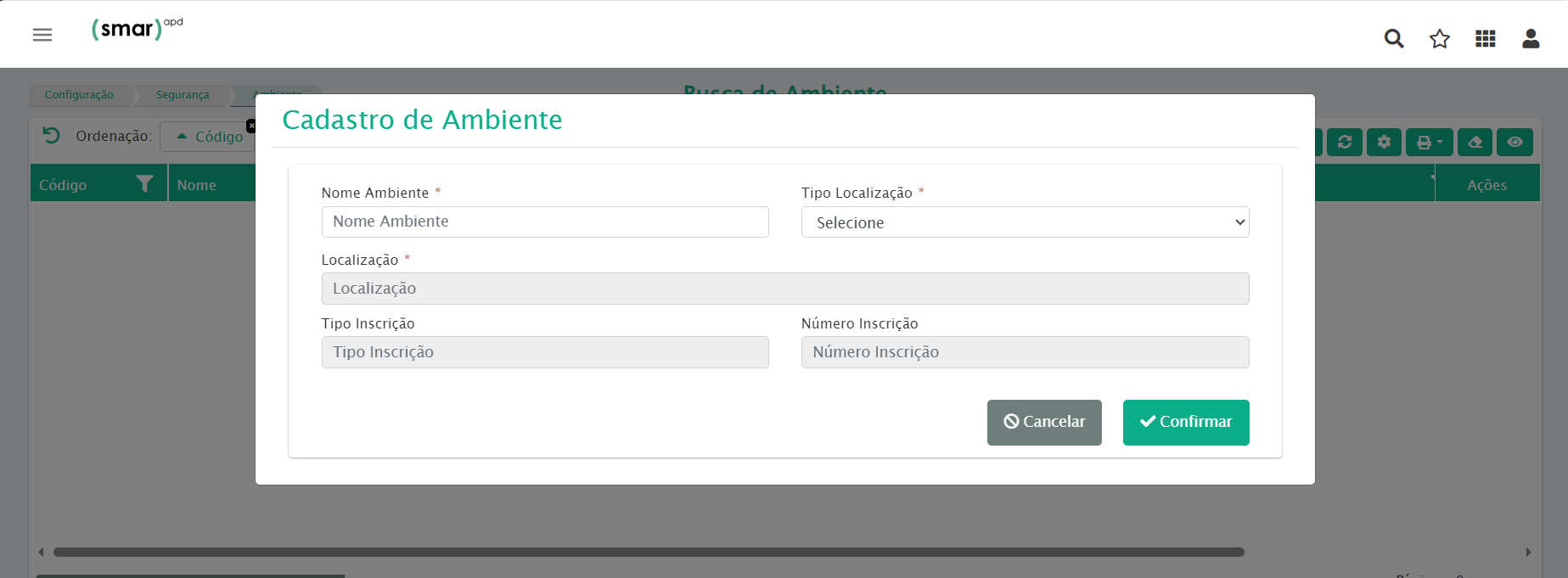Click the filter funnel in Código column
Screen dimensions: 1568x578
[145, 184]
